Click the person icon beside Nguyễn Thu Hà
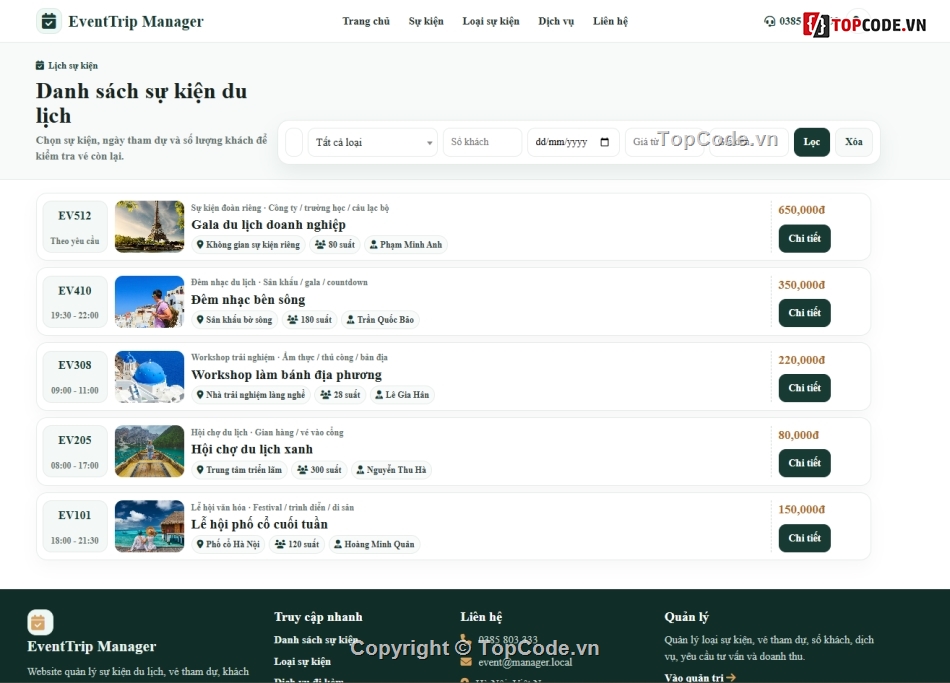Screen dimensions: 950x683 360,470
